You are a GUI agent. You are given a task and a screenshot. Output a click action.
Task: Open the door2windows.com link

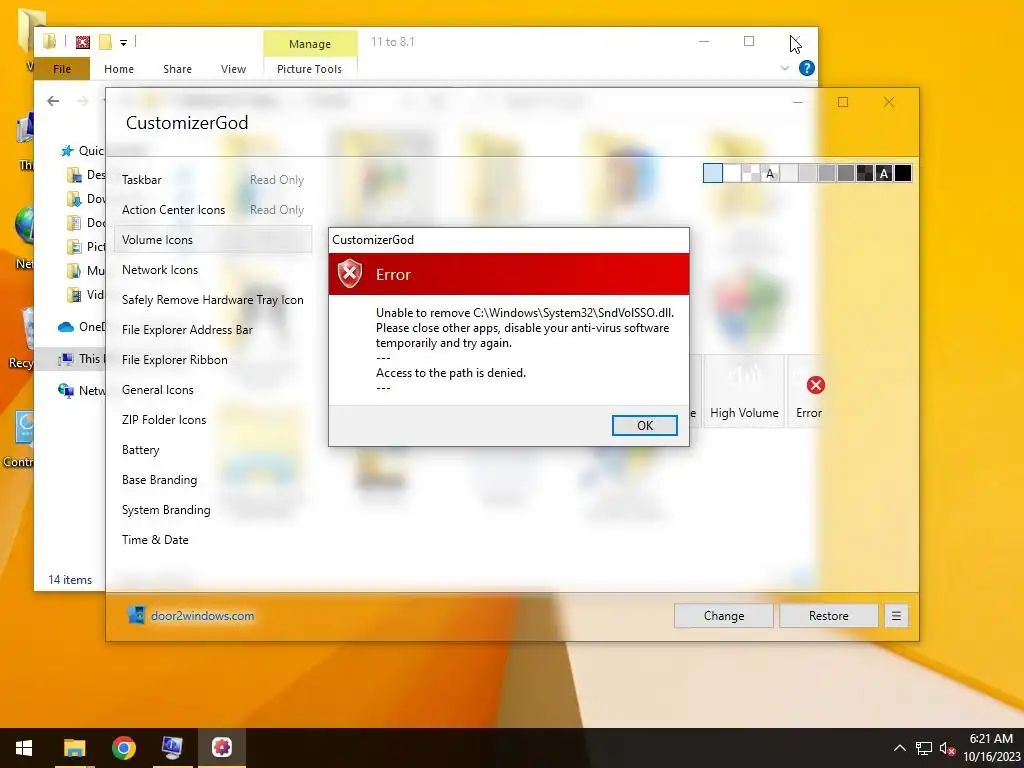tap(202, 615)
